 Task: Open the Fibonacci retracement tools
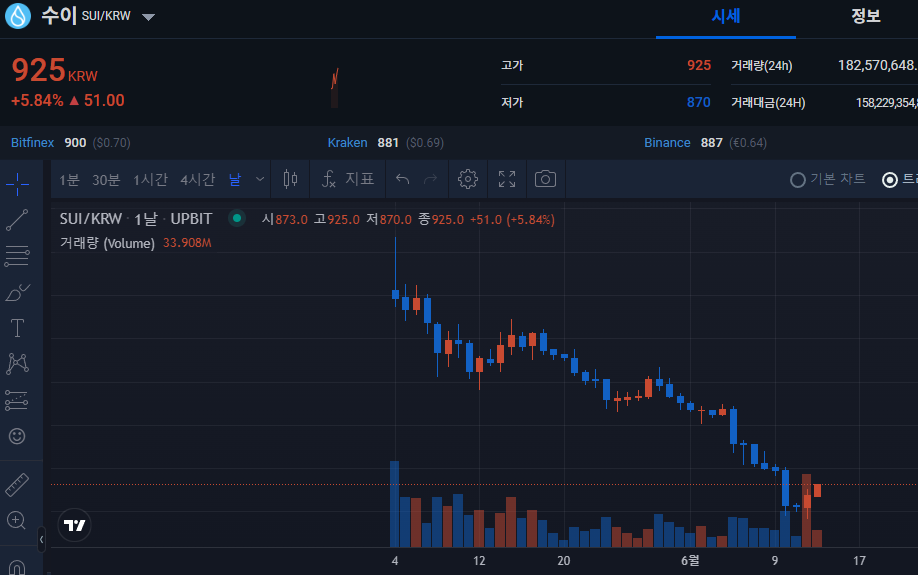(17, 256)
